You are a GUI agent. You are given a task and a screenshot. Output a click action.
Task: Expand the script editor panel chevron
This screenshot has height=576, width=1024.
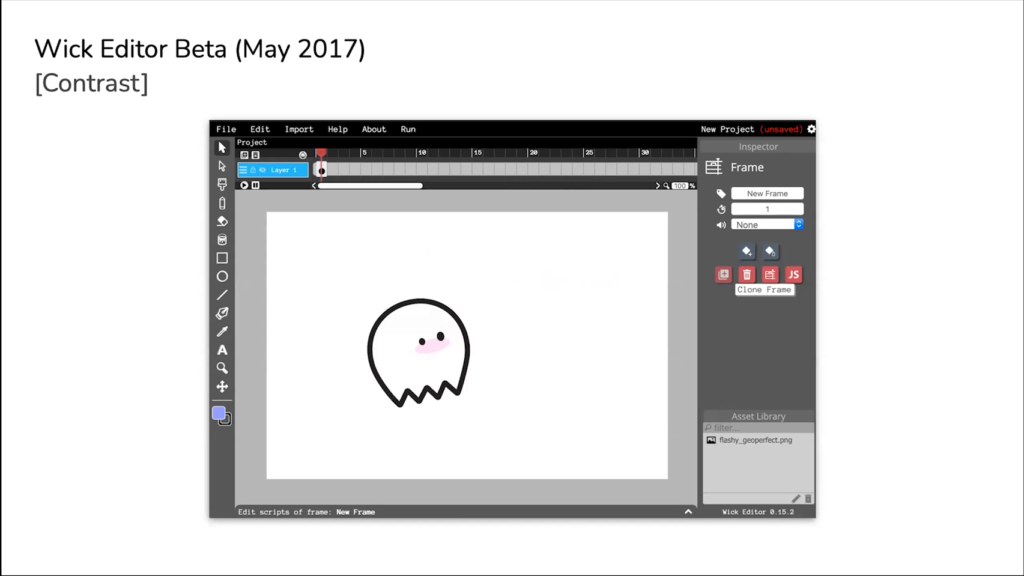[x=688, y=512]
